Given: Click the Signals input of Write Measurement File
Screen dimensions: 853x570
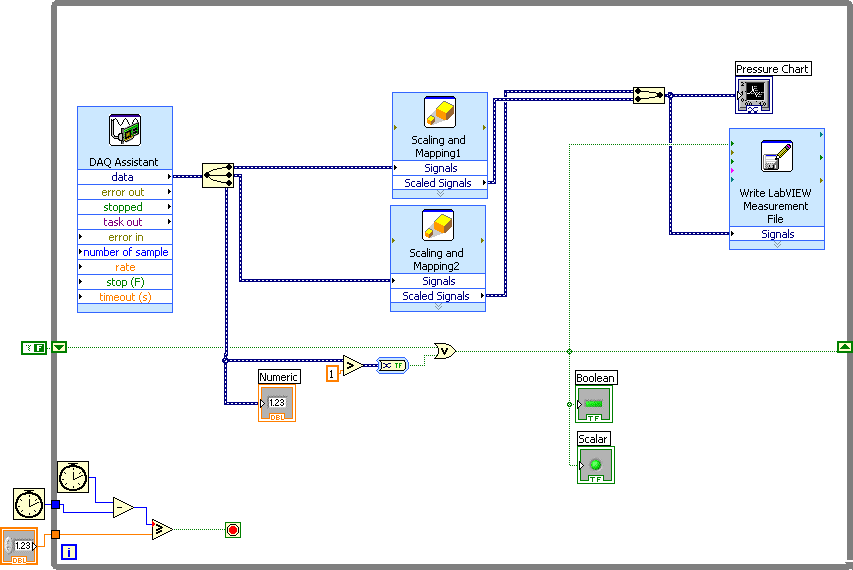Looking at the screenshot, I should (x=777, y=234).
